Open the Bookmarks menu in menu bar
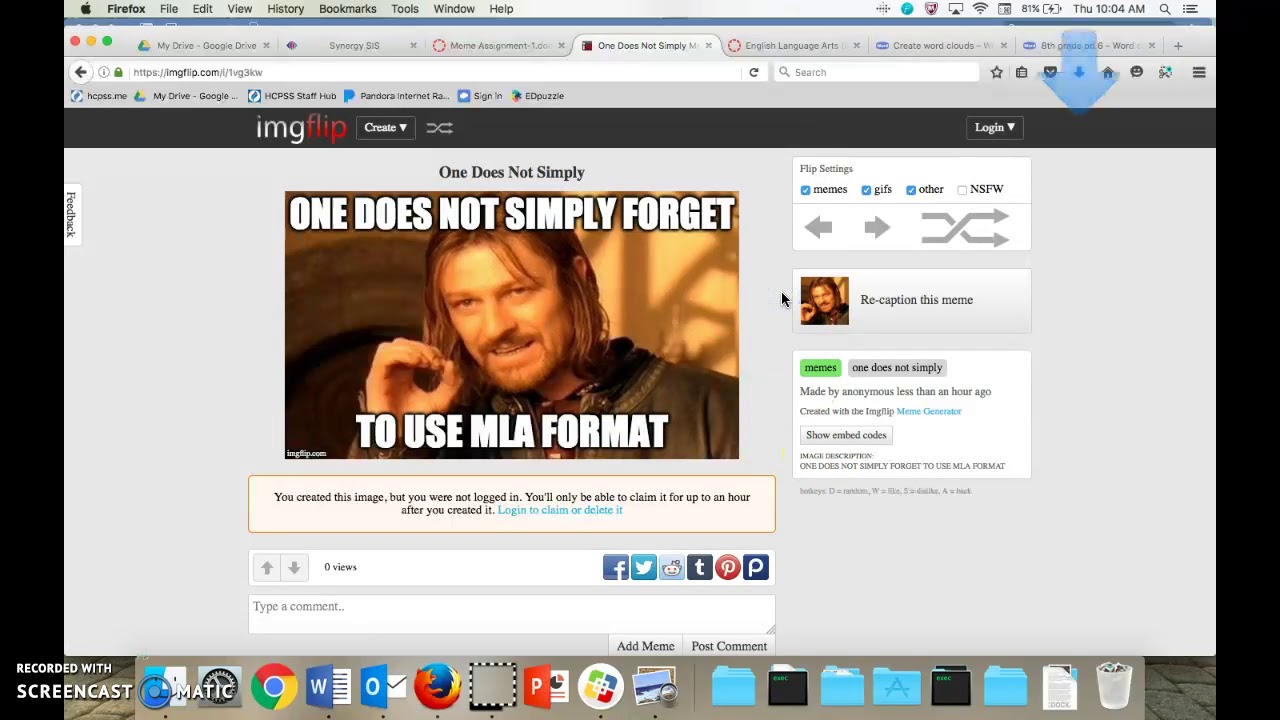This screenshot has width=1280, height=720. tap(348, 9)
